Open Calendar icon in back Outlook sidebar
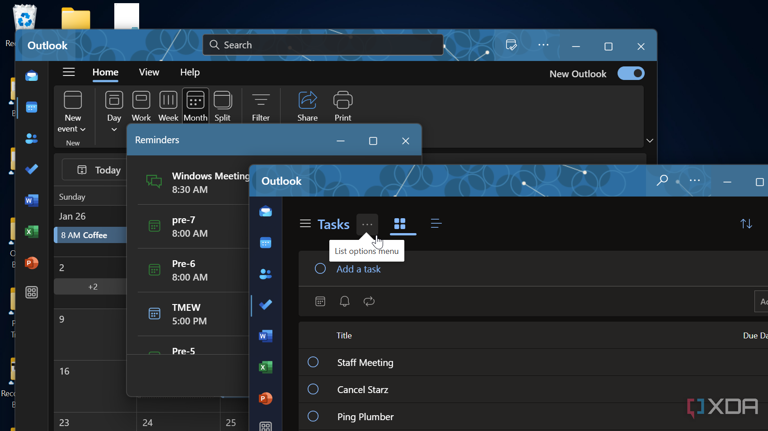This screenshot has height=431, width=768. click(x=32, y=107)
